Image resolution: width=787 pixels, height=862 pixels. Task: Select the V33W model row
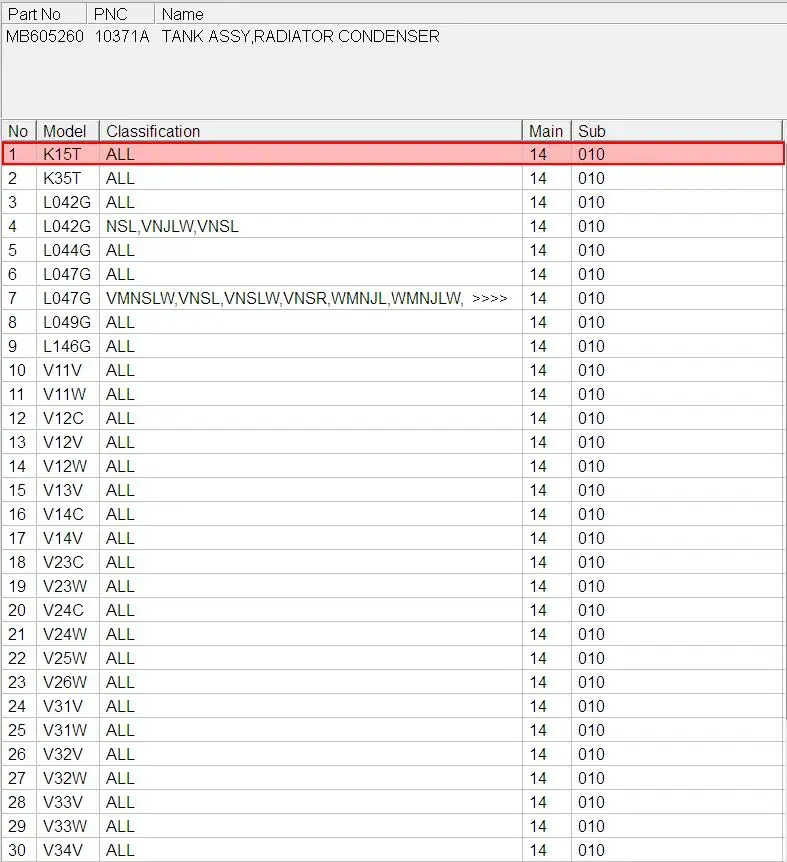click(393, 826)
